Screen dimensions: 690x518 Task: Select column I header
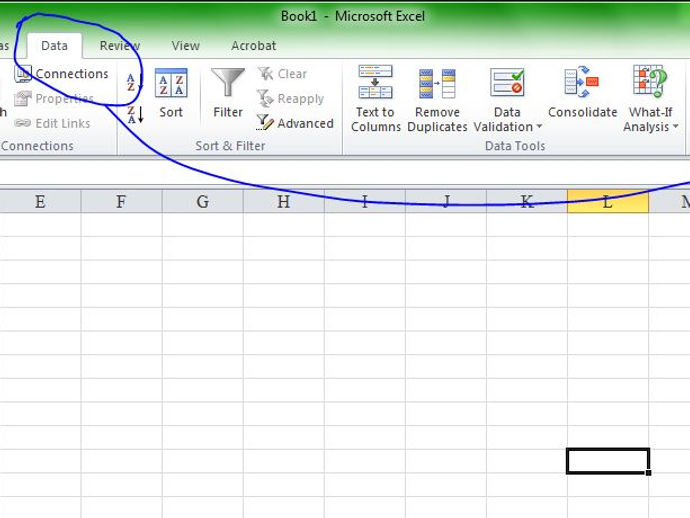(365, 202)
